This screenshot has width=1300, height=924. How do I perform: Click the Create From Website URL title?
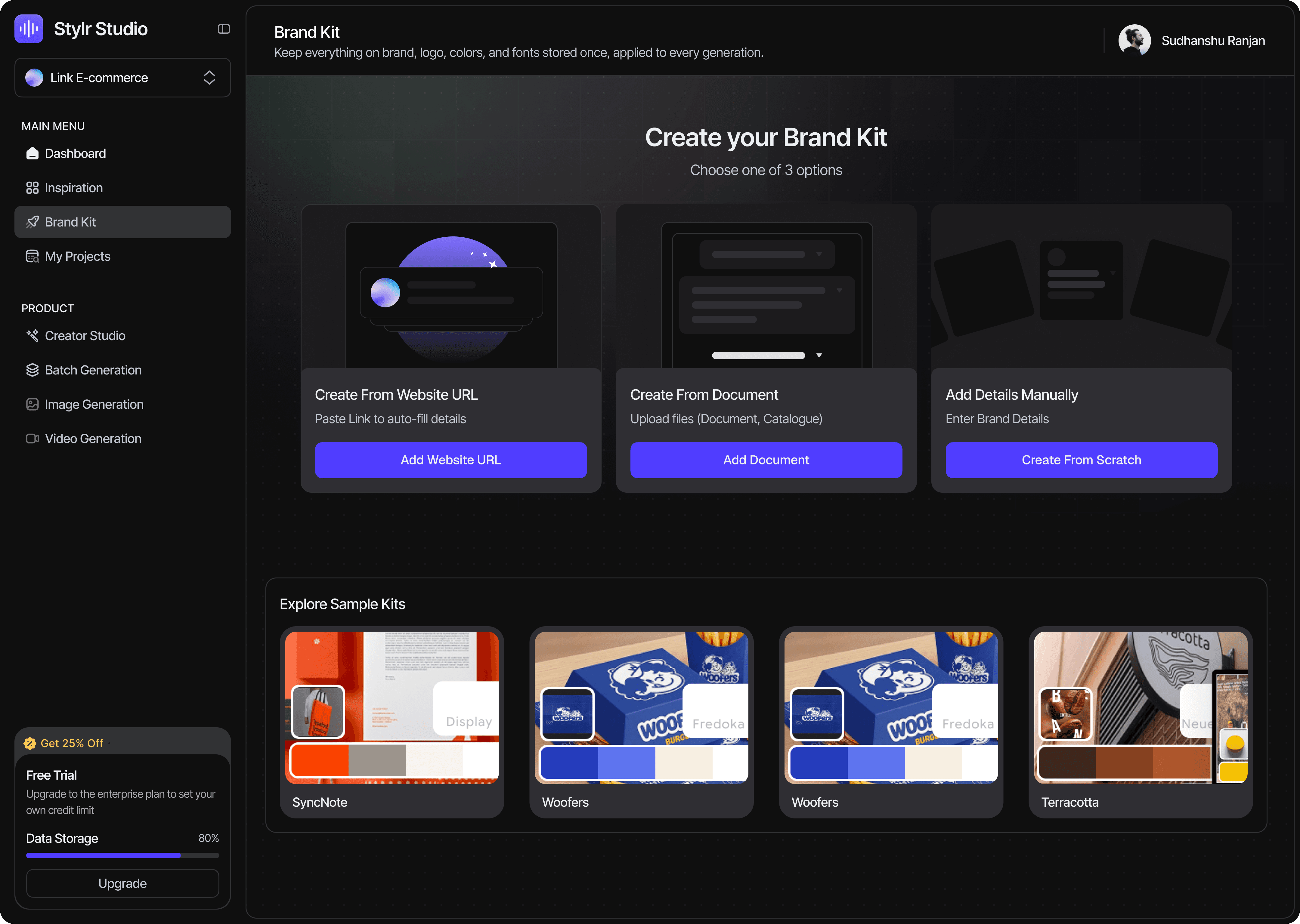point(396,395)
